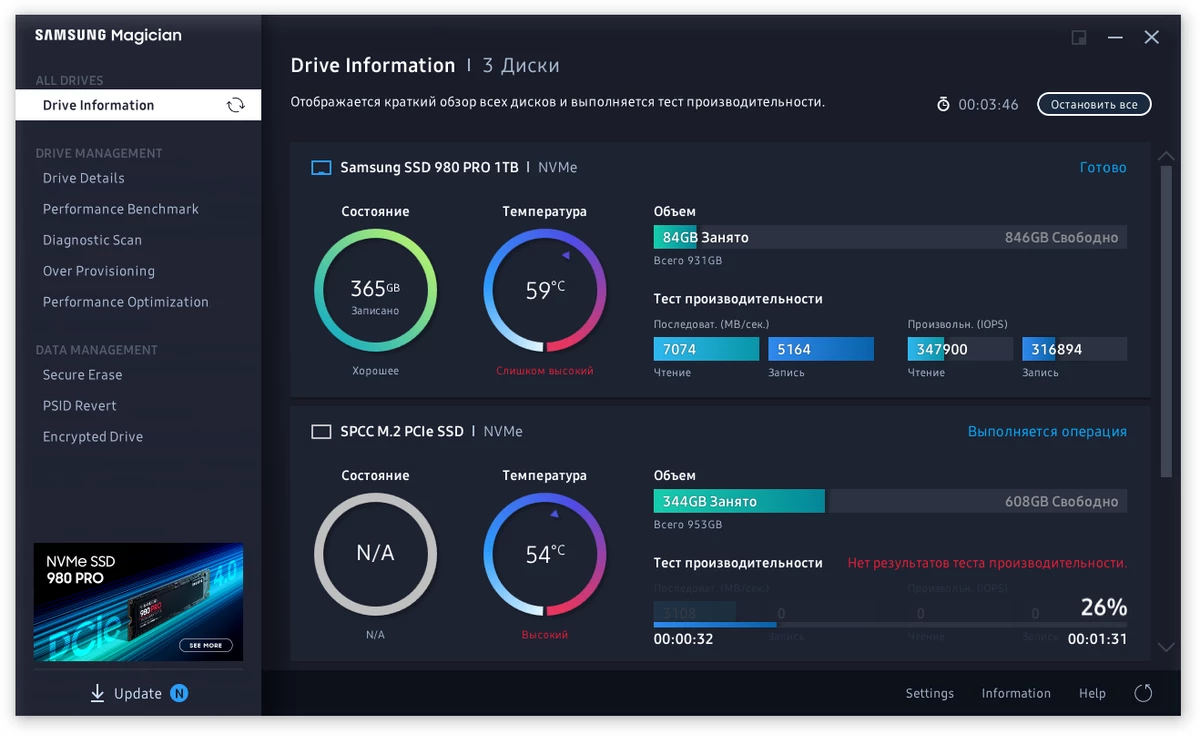Click the Update label
The width and height of the screenshot is (1200, 736).
pos(138,693)
